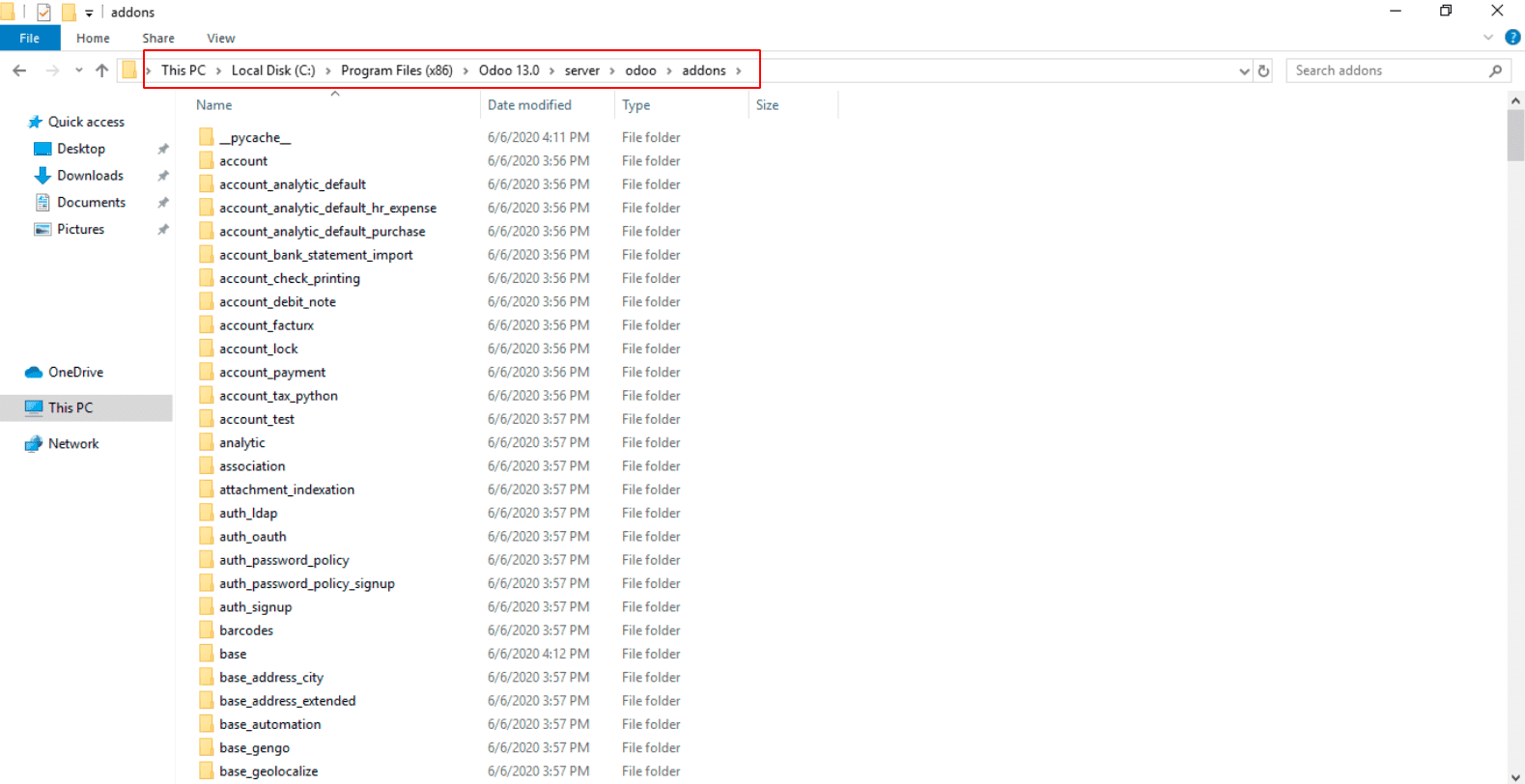Screen dimensions: 1525x784
Task: Select the account_payment folder
Action: [x=272, y=373]
